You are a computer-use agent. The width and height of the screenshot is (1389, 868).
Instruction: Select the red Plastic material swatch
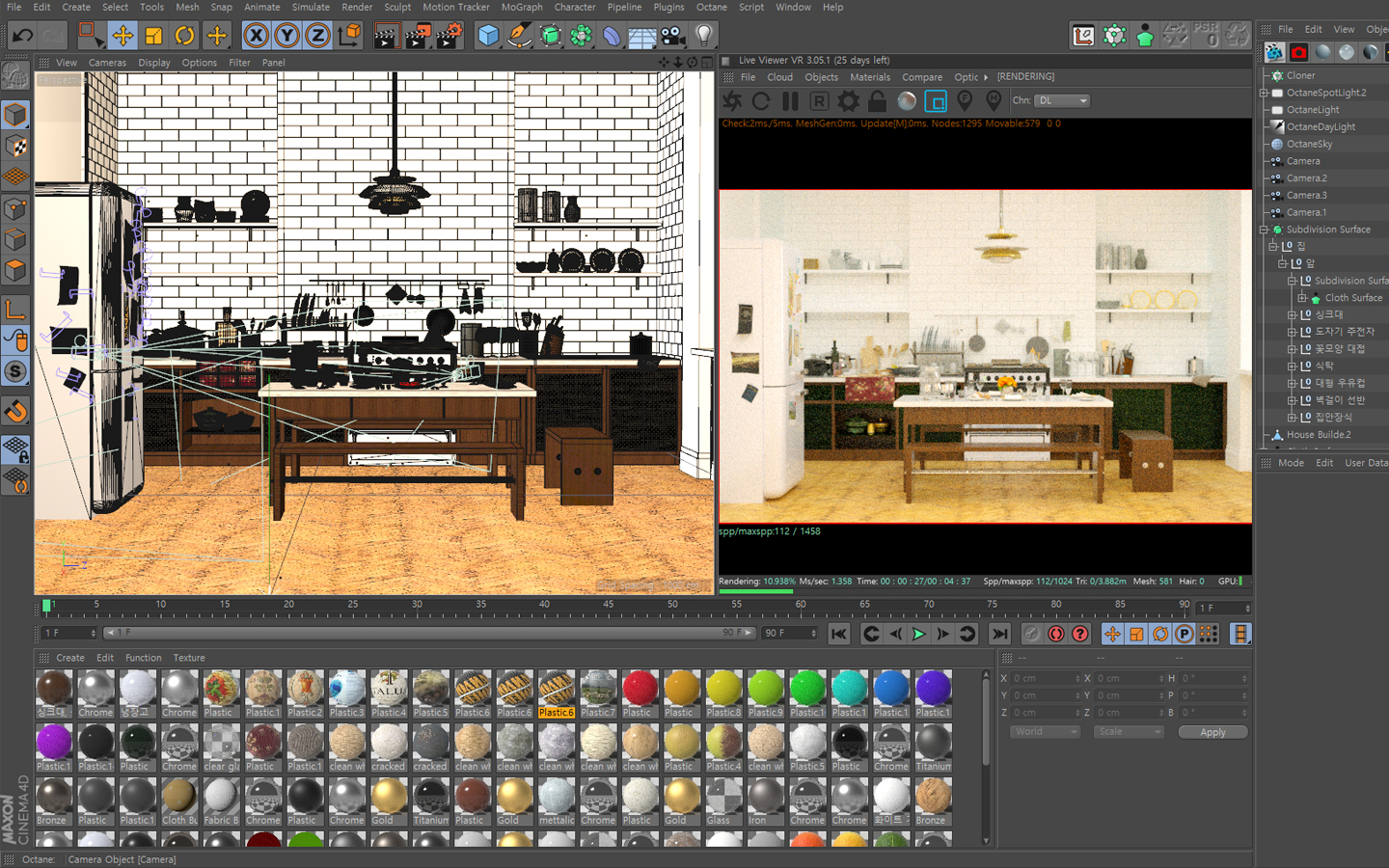[x=640, y=694]
